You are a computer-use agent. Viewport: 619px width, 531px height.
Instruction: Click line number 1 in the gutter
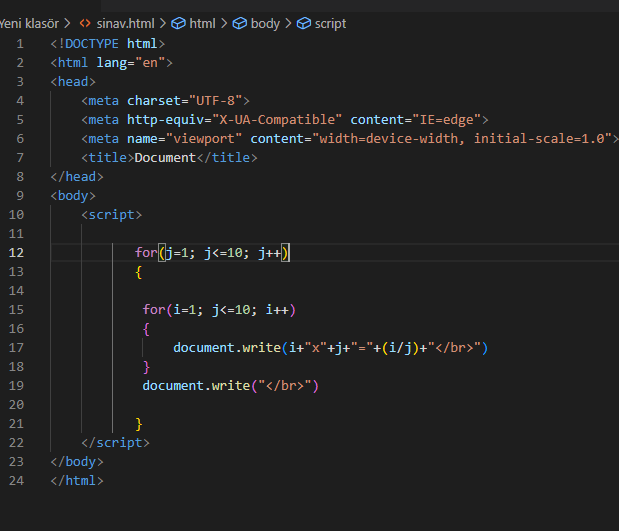click(20, 44)
